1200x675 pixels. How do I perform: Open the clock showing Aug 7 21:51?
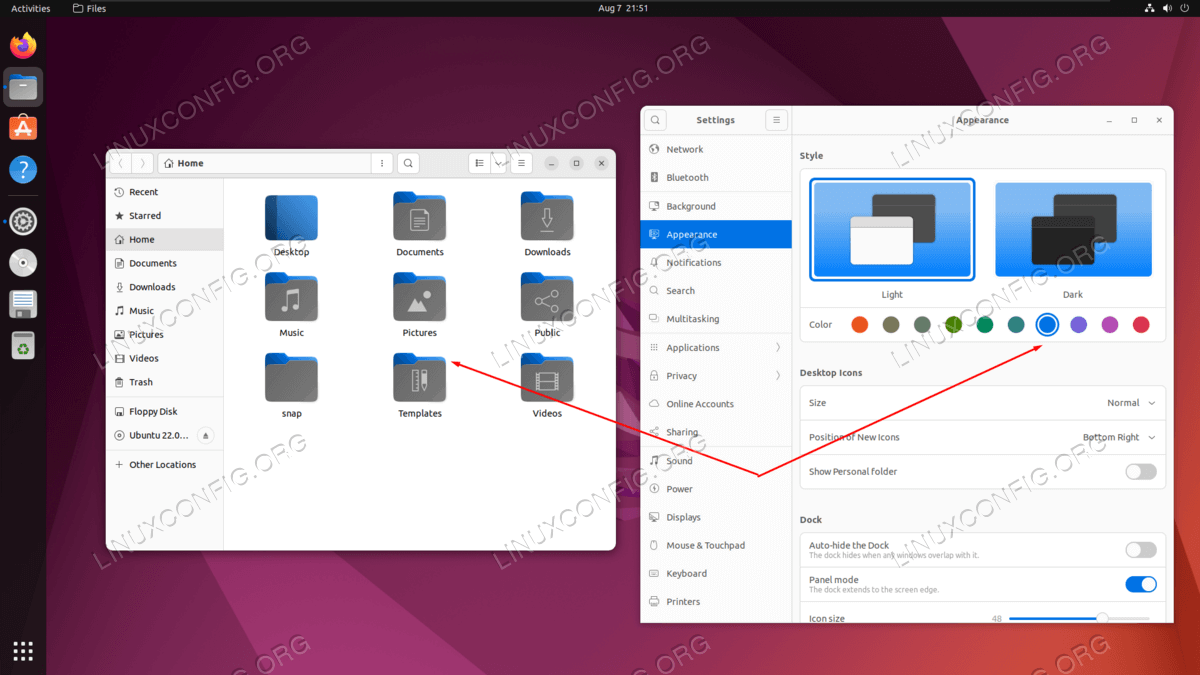623,8
